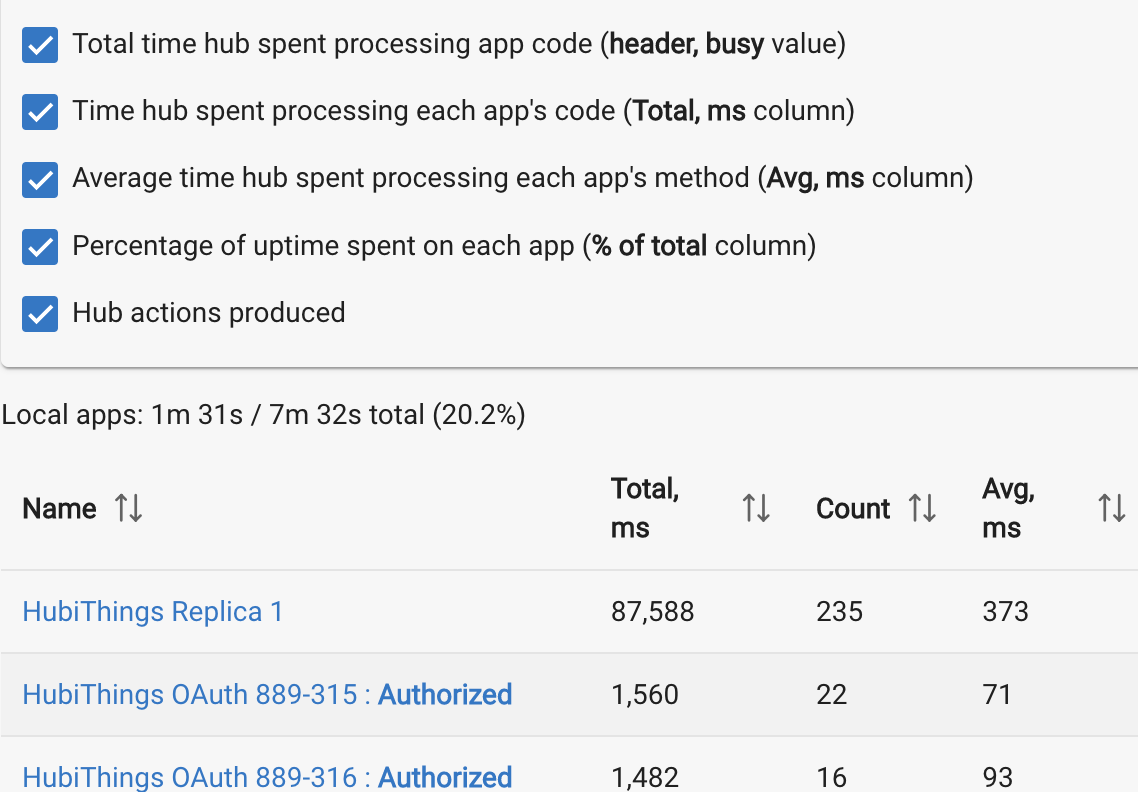
Task: Uncheck total time hub spent processing app code
Action: tap(40, 45)
